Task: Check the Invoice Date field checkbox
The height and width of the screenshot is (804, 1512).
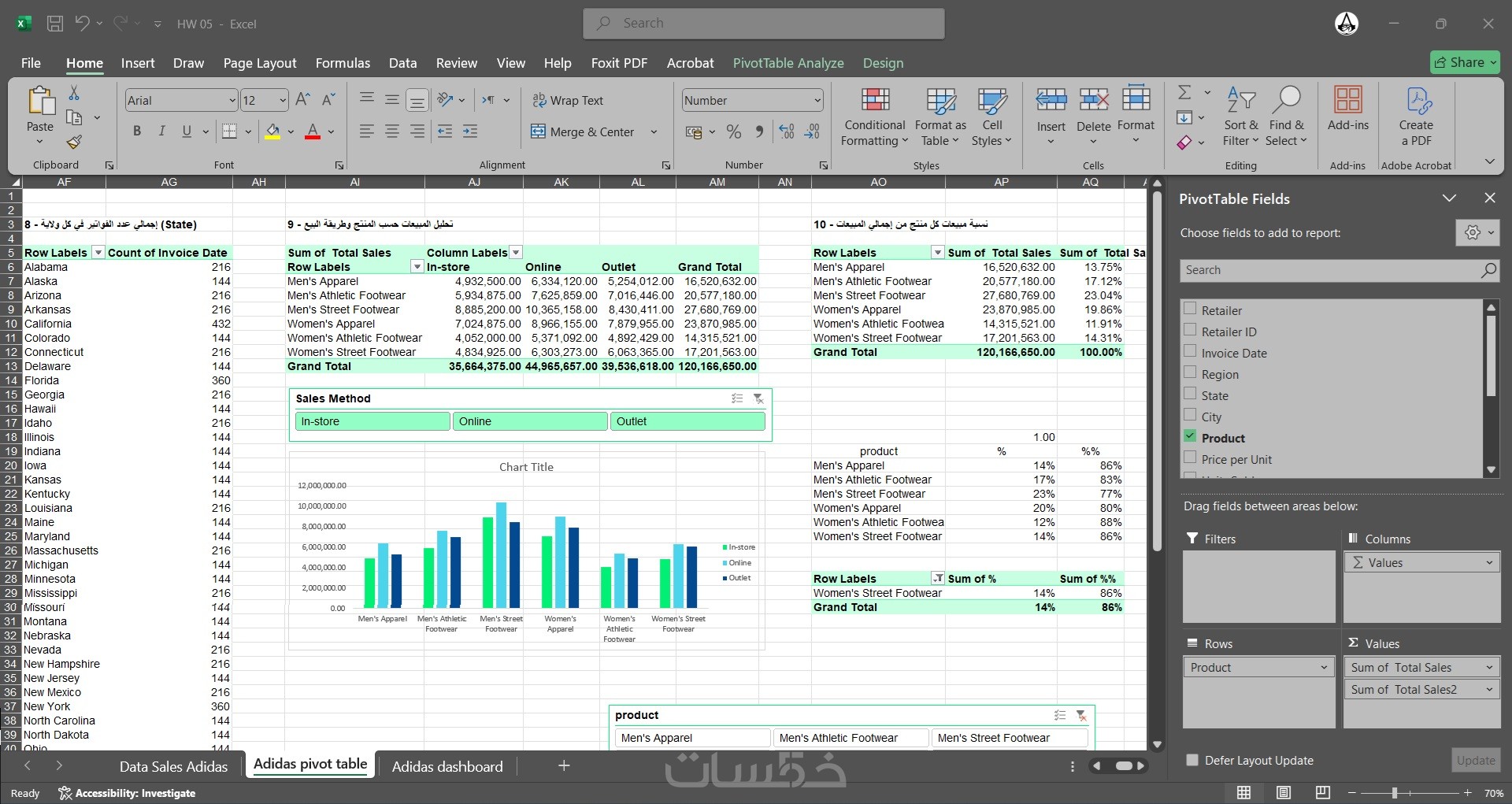Action: coord(1190,351)
